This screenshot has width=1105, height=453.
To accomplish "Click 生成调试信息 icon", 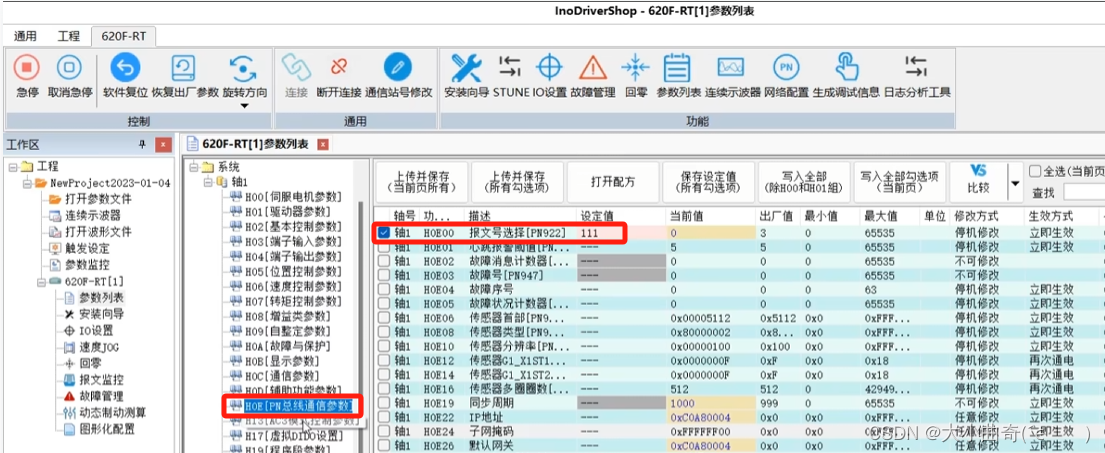I will 846,68.
